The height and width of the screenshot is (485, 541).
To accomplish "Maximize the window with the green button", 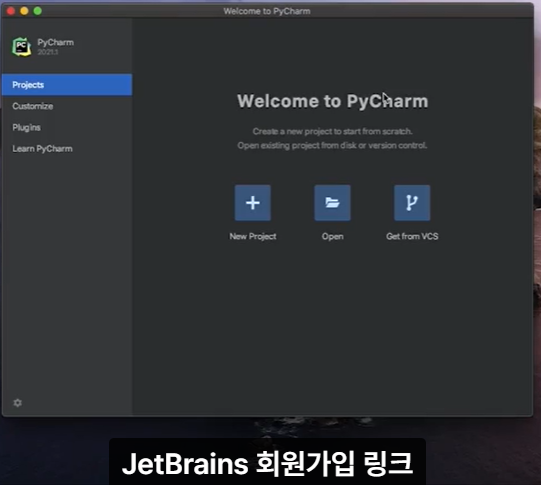I will tap(38, 11).
